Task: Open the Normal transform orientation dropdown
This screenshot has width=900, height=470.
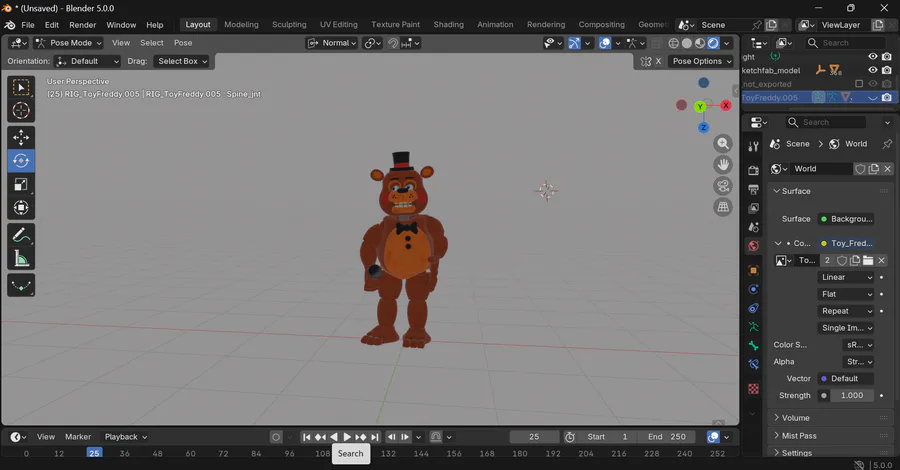Action: tap(332, 43)
